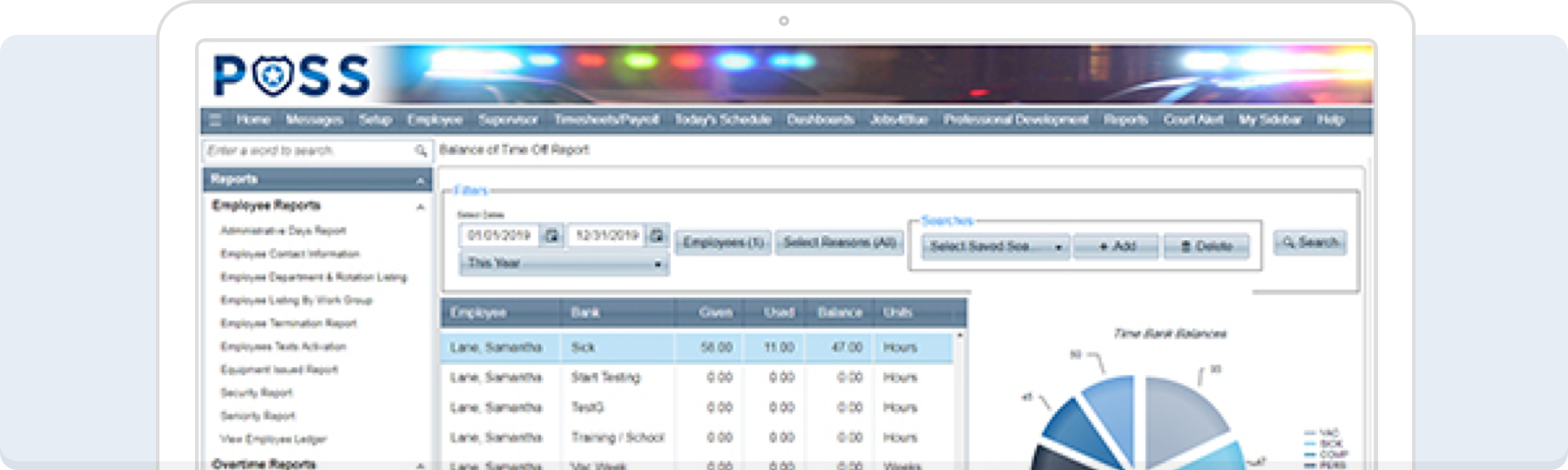Open the Dashboards menu

820,120
